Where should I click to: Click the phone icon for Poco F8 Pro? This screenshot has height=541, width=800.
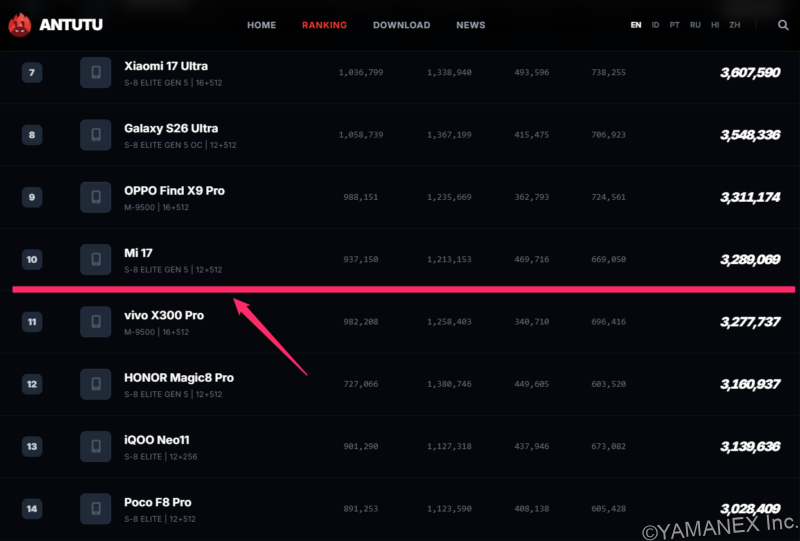95,508
